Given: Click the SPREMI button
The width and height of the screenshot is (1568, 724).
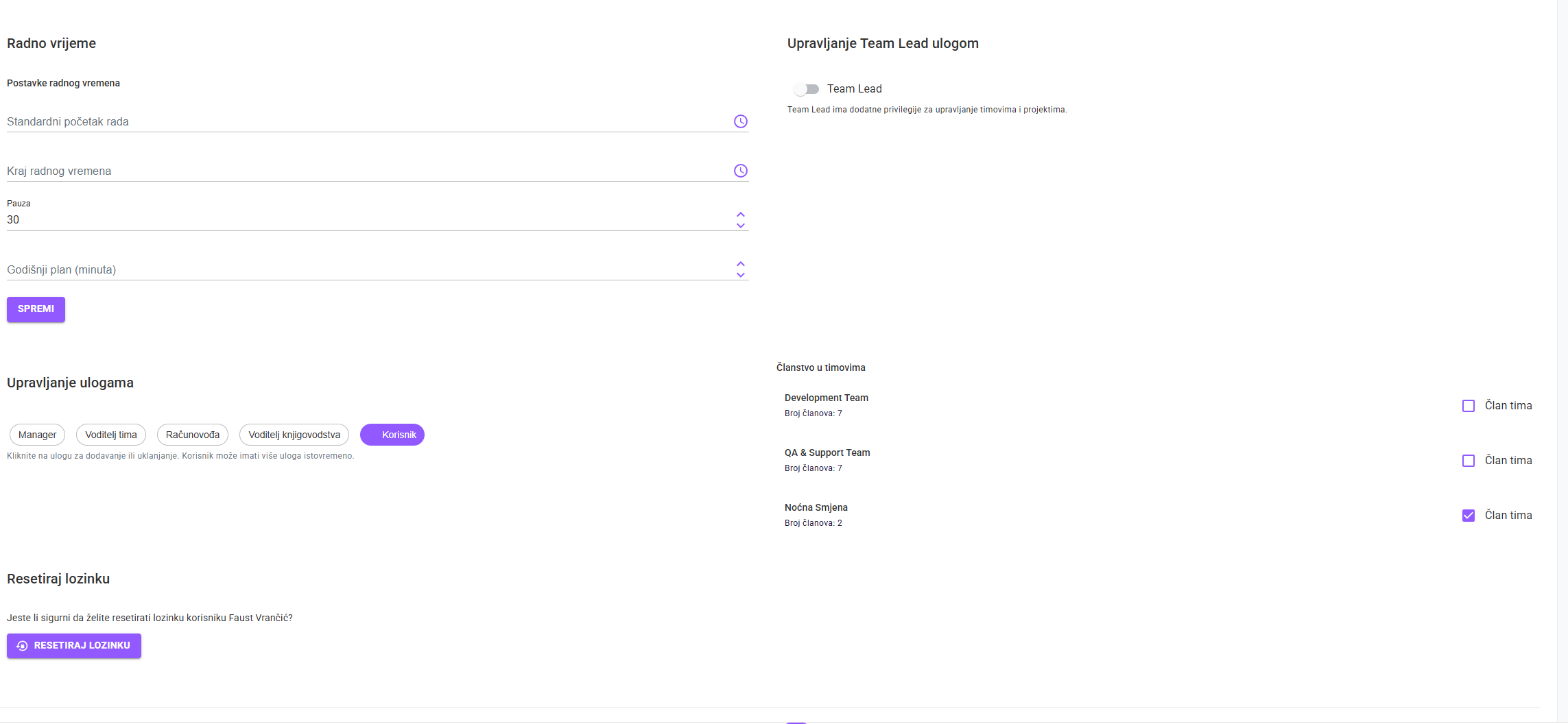Looking at the screenshot, I should pos(36,309).
